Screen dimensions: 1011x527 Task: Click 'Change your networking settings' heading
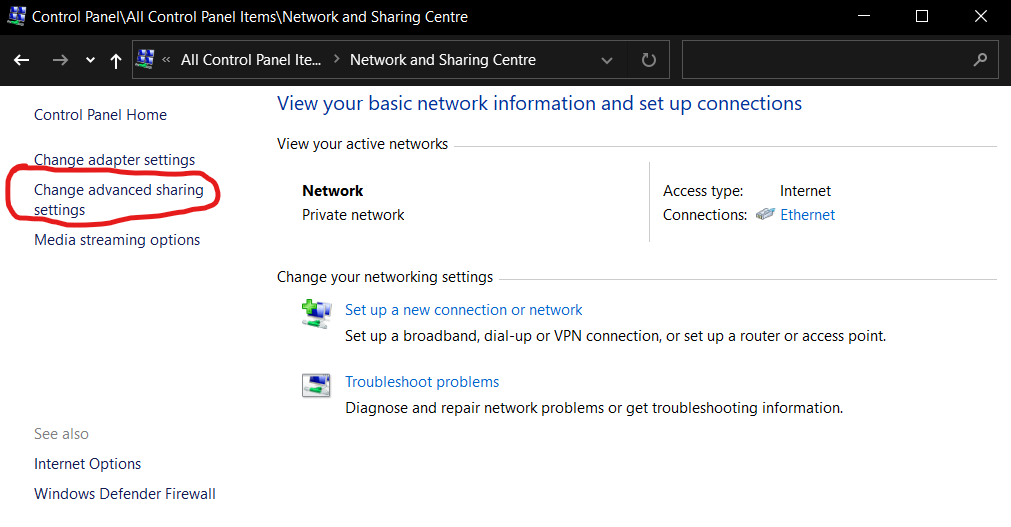point(385,277)
